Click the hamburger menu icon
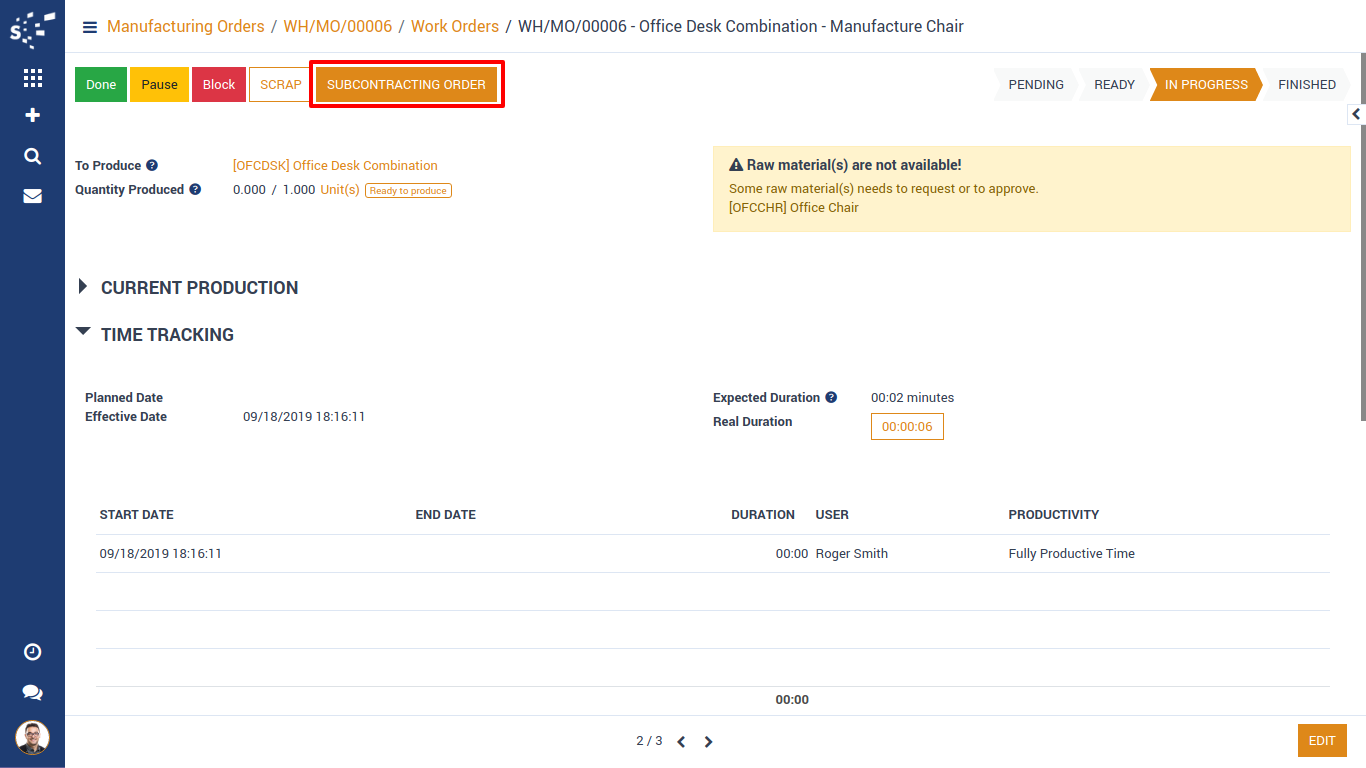The height and width of the screenshot is (768, 1366). tap(90, 27)
